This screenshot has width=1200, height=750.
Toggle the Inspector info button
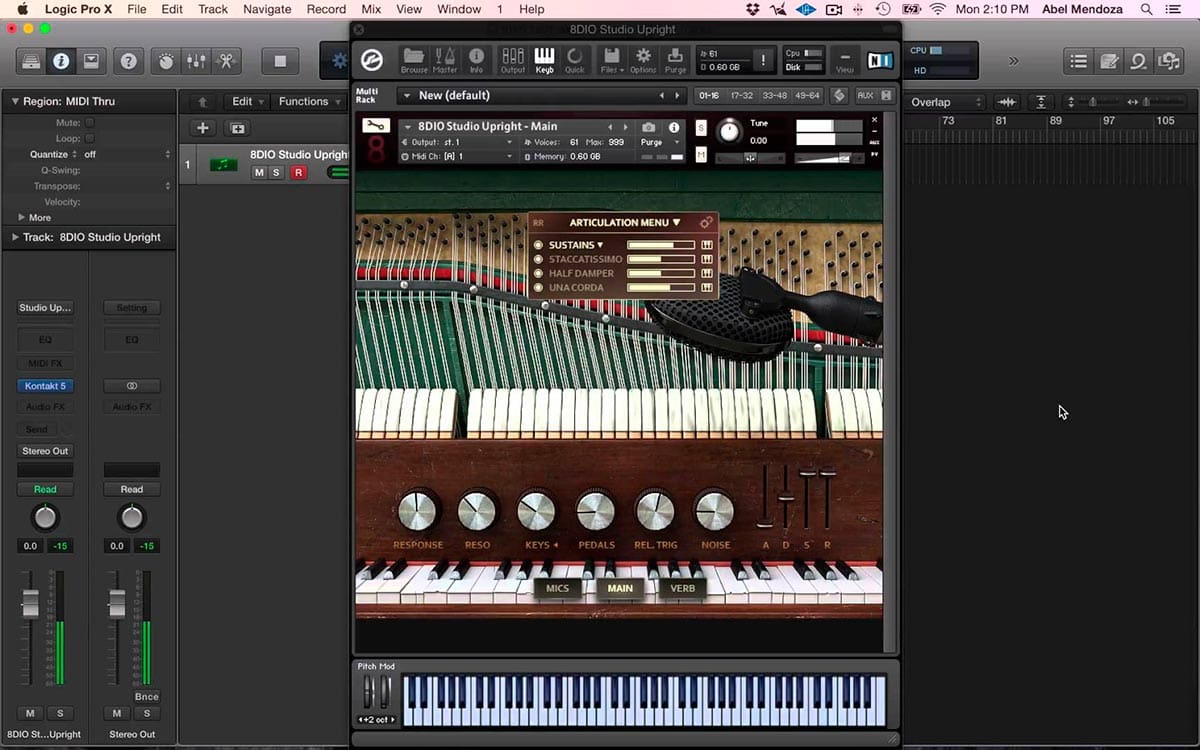(x=61, y=61)
